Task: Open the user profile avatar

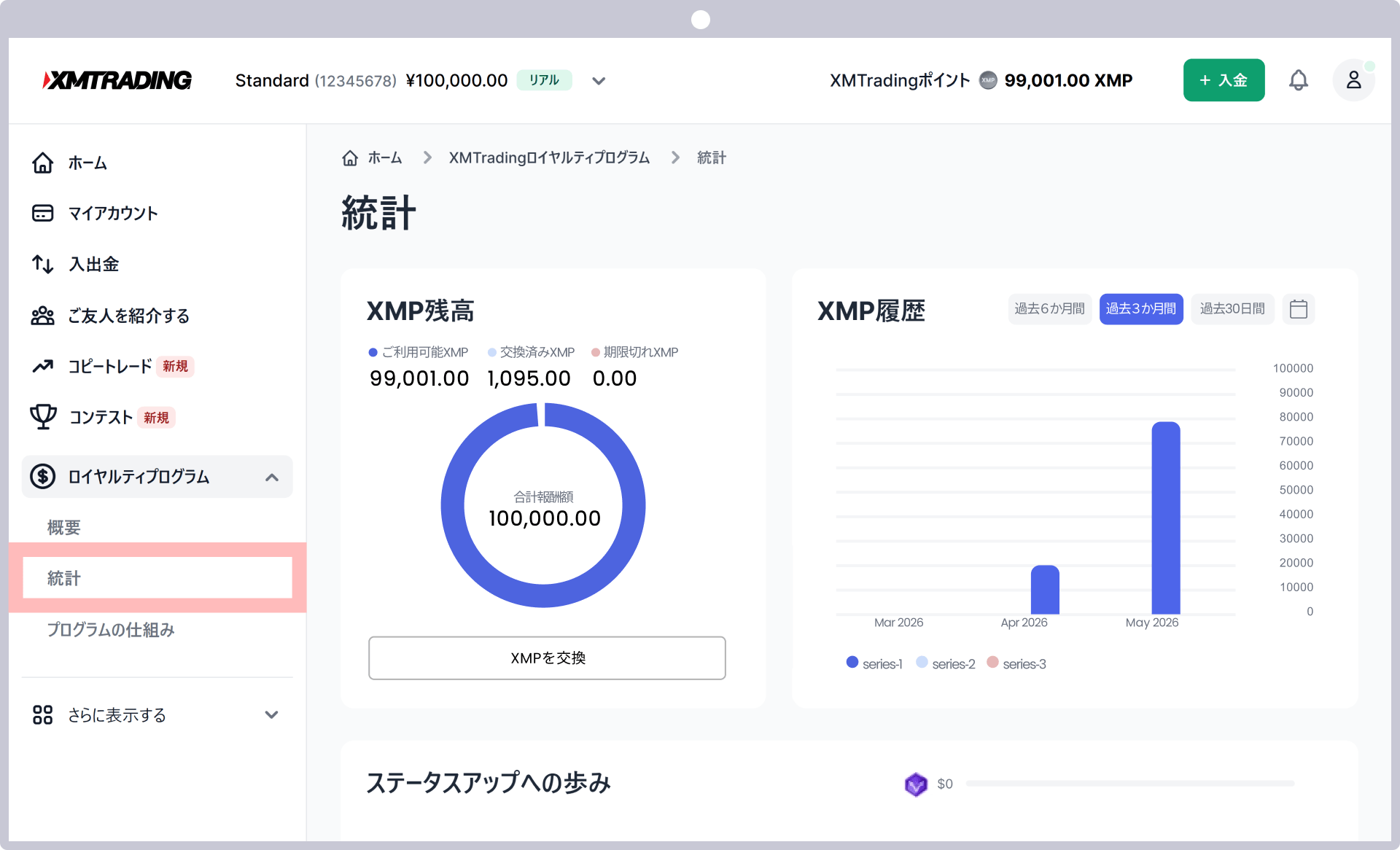Action: (1353, 80)
